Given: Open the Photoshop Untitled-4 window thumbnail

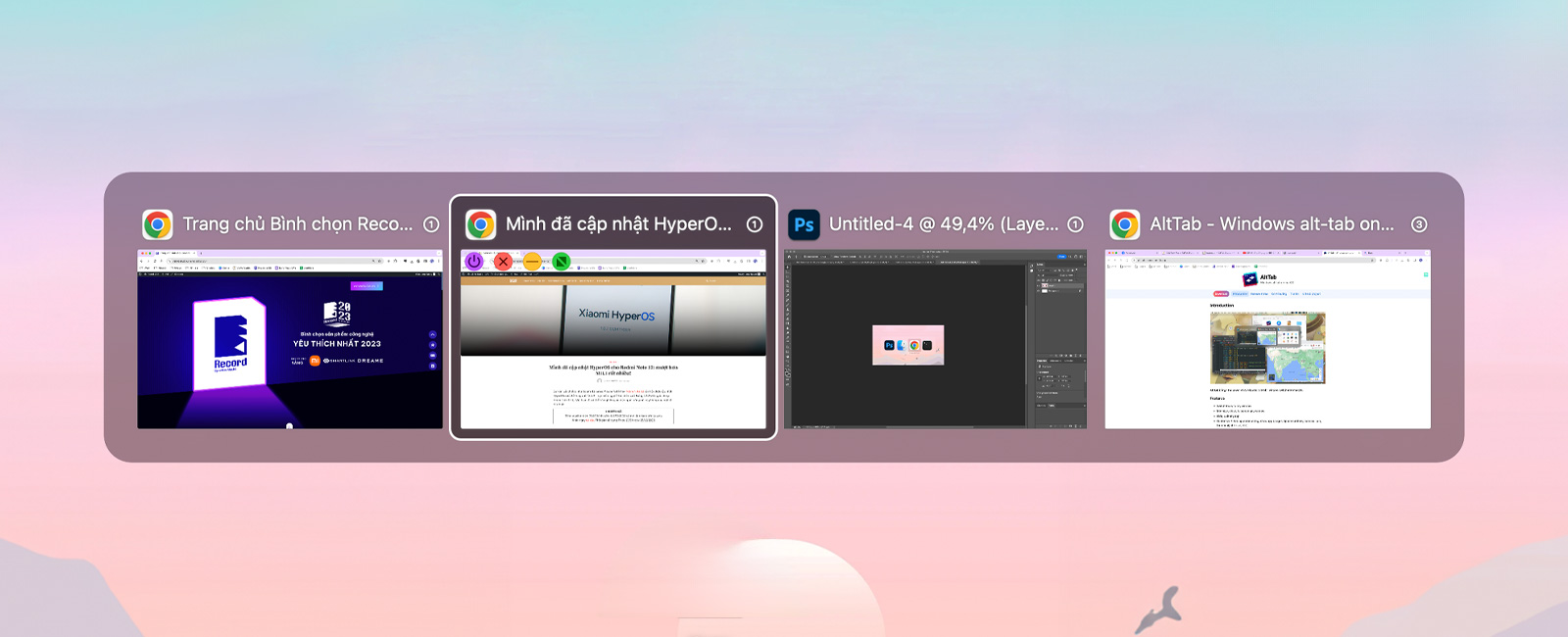Looking at the screenshot, I should [x=935, y=339].
